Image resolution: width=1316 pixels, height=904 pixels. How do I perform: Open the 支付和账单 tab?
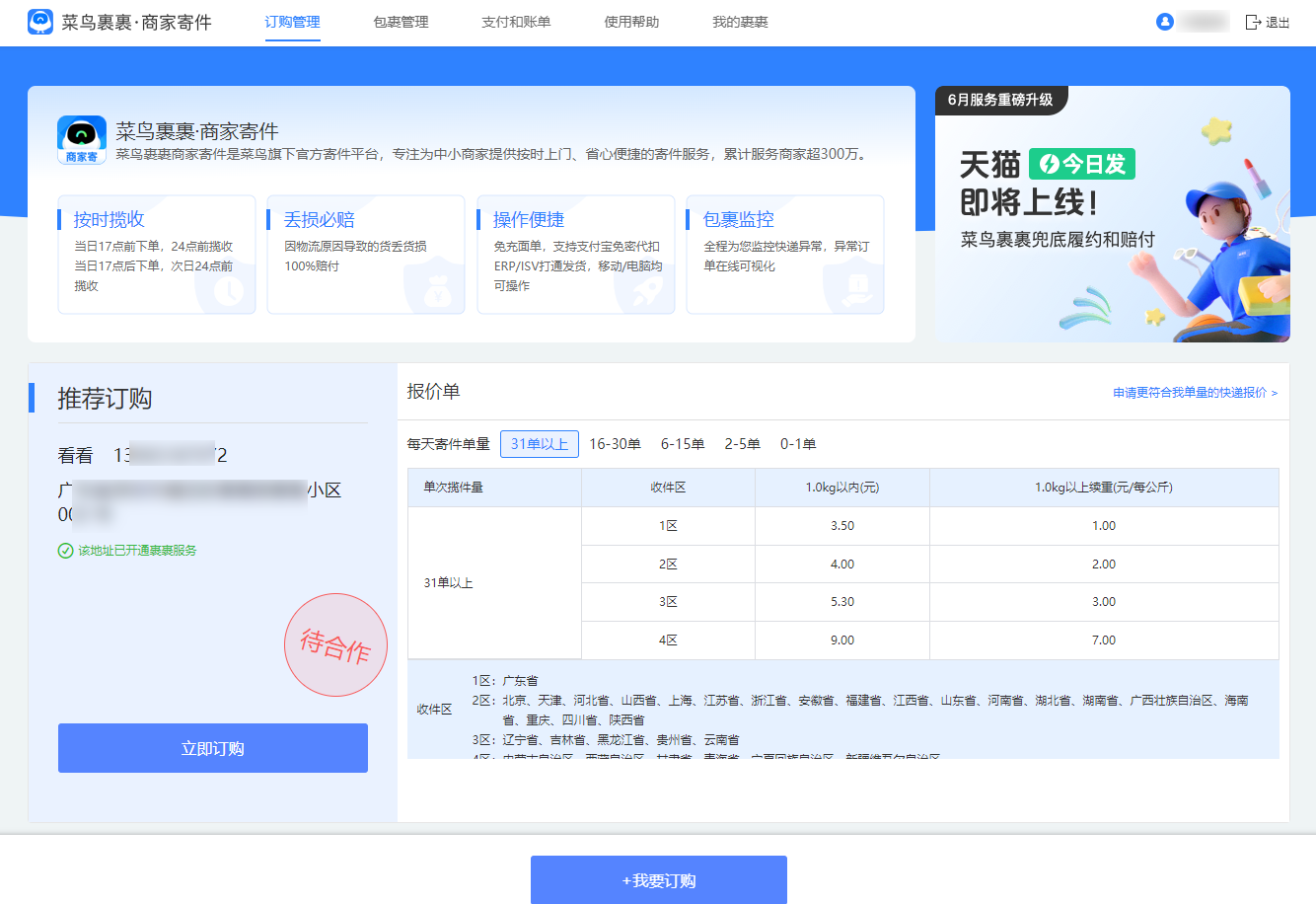point(516,22)
